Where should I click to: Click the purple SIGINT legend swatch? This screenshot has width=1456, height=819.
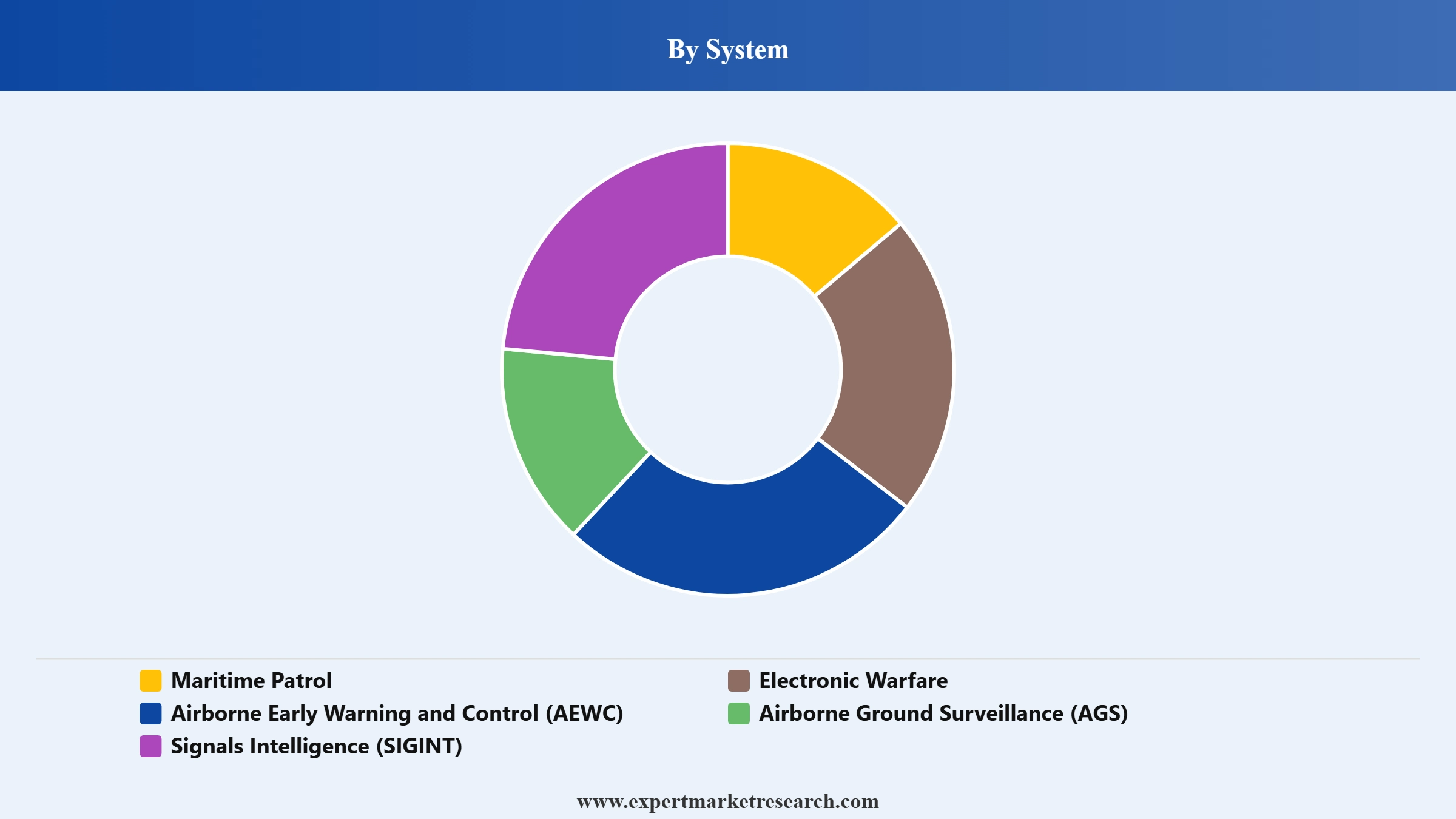click(x=150, y=746)
